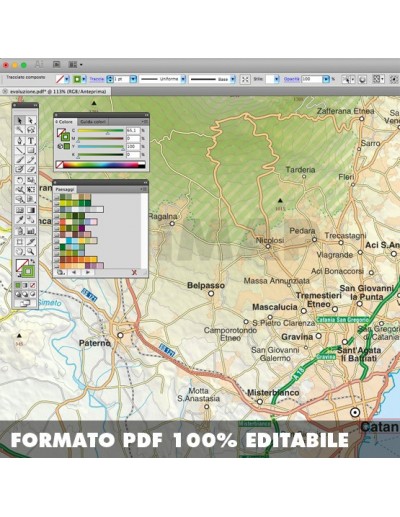This screenshot has height=517, width=400.
Task: Adjust the Yellow (Y) color slider
Action: coord(101,147)
